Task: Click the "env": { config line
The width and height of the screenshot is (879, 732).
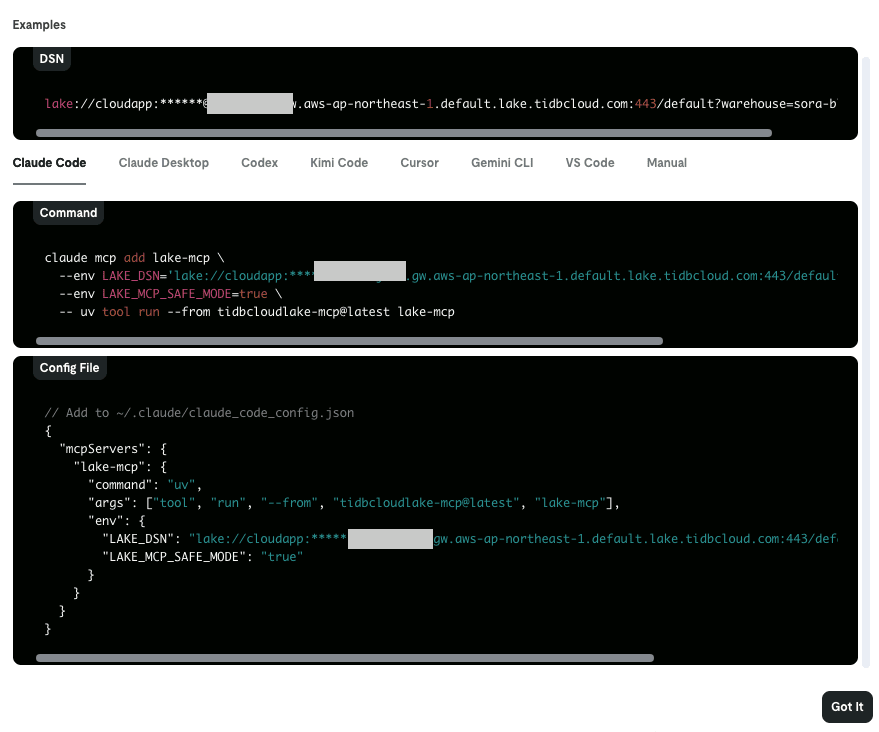Action: pyautogui.click(x=117, y=521)
